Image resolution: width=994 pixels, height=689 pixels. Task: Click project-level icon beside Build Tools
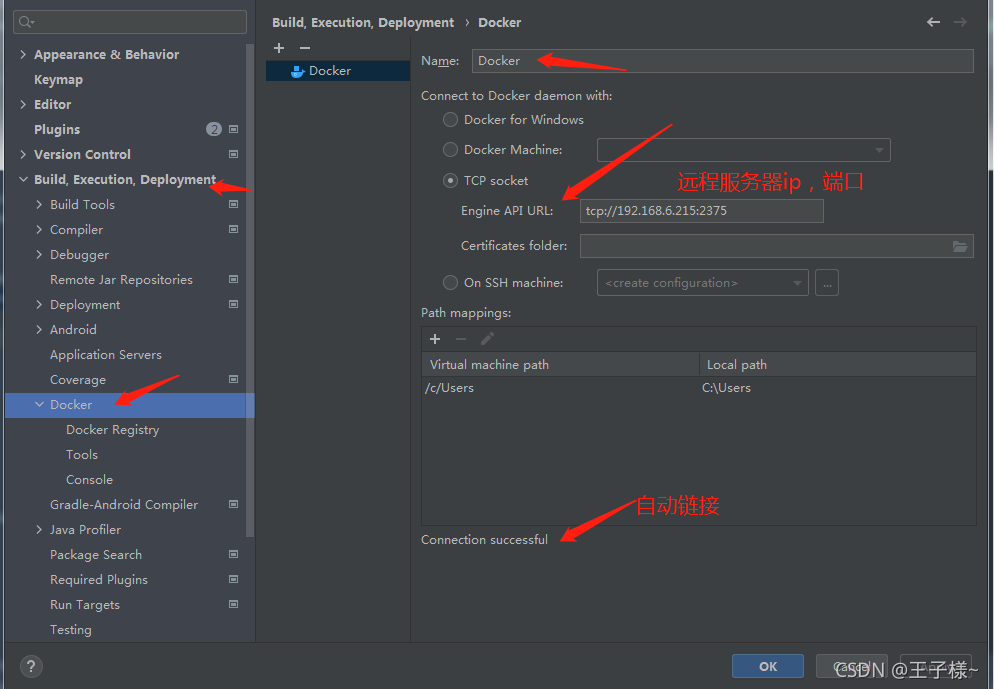[x=233, y=204]
